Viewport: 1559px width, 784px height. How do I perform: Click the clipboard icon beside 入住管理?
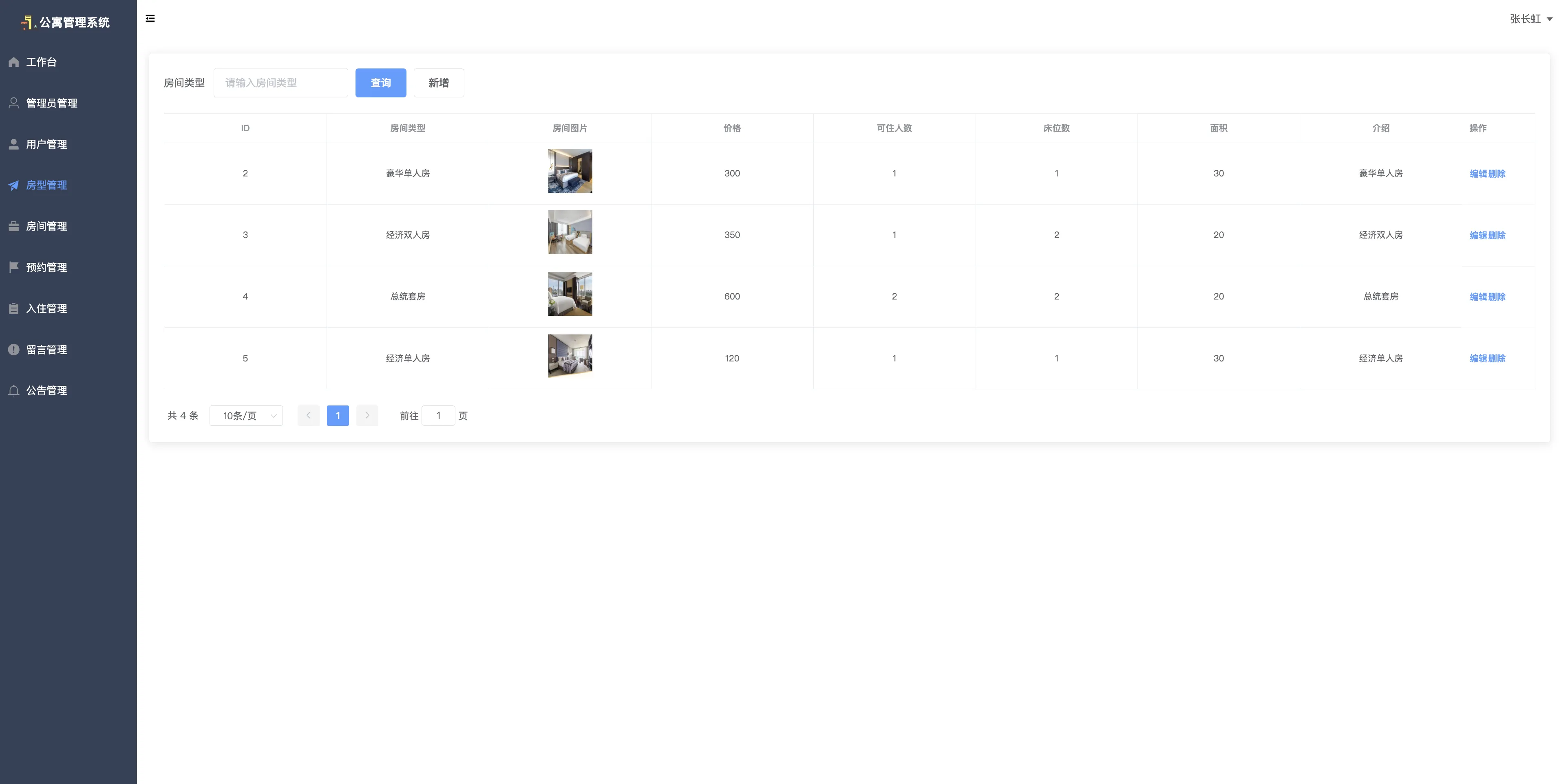coord(14,308)
